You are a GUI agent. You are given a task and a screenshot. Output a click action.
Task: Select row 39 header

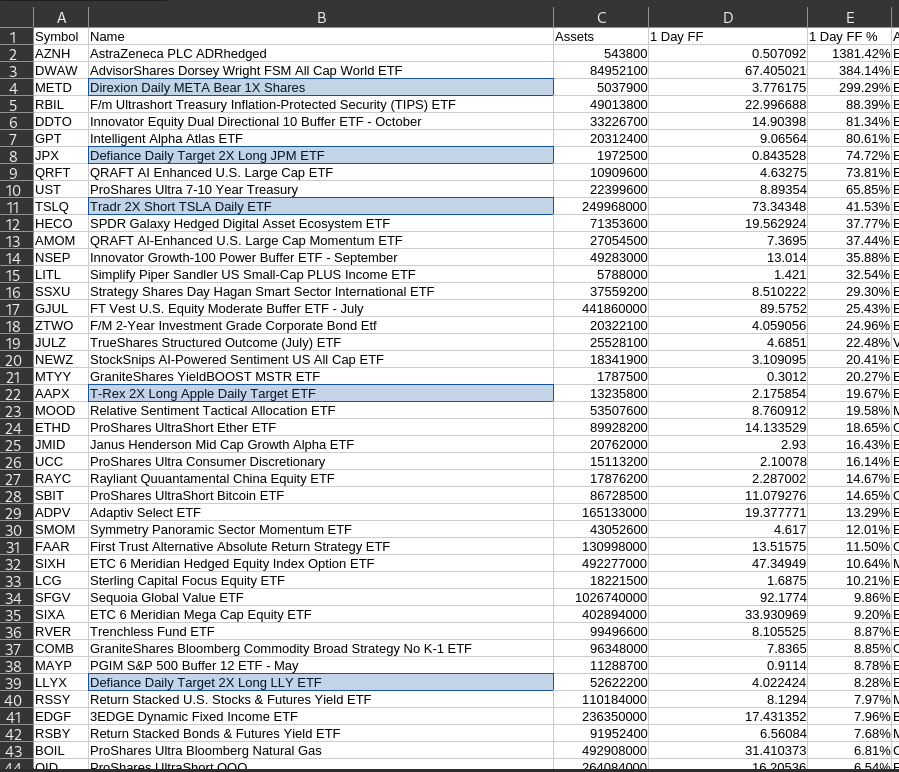(x=17, y=683)
